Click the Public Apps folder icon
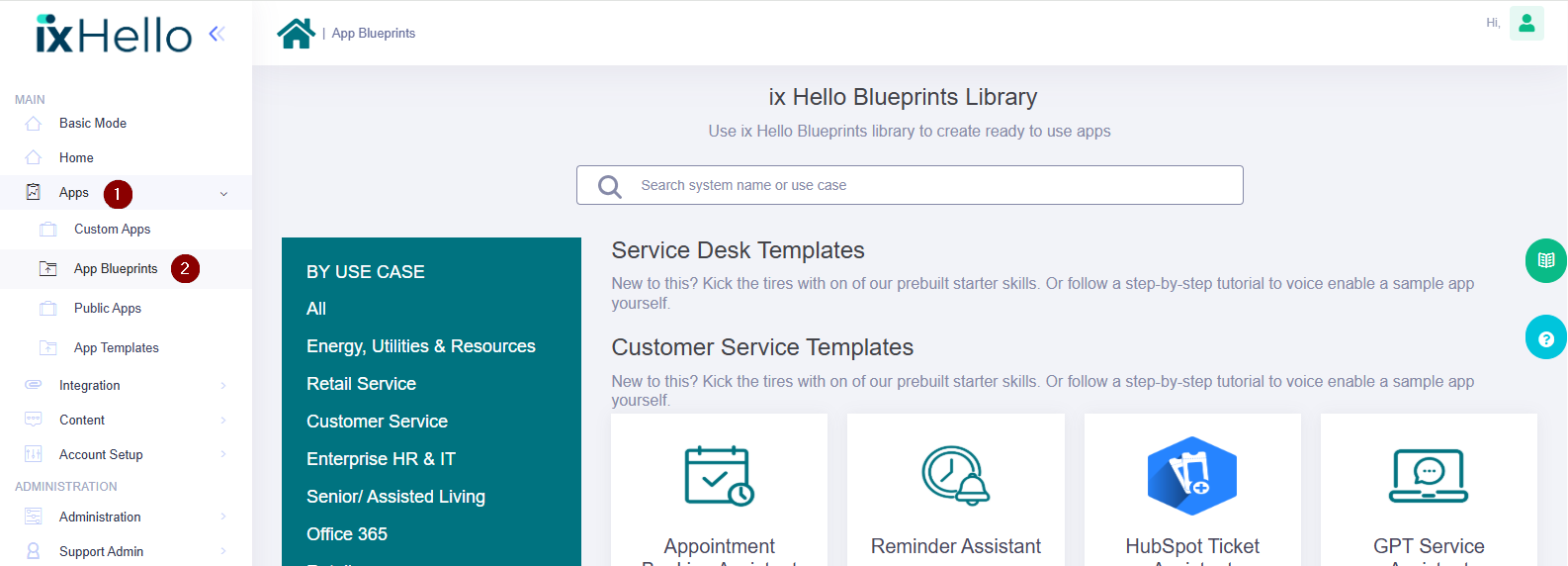The image size is (1568, 566). pos(48,309)
